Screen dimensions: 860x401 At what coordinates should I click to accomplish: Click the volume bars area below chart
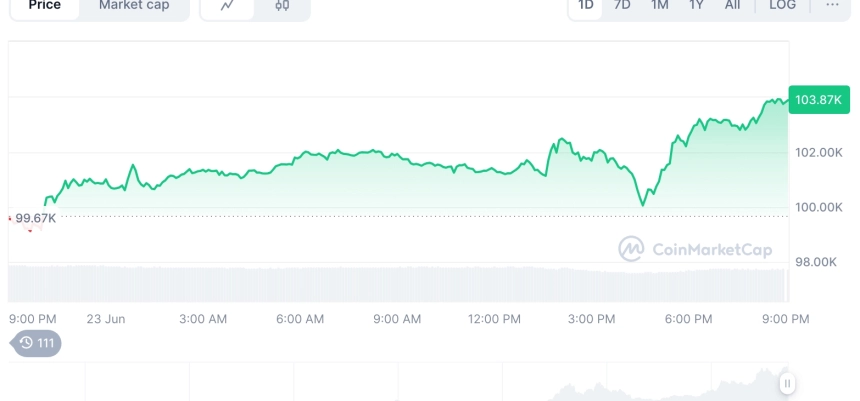click(x=398, y=284)
